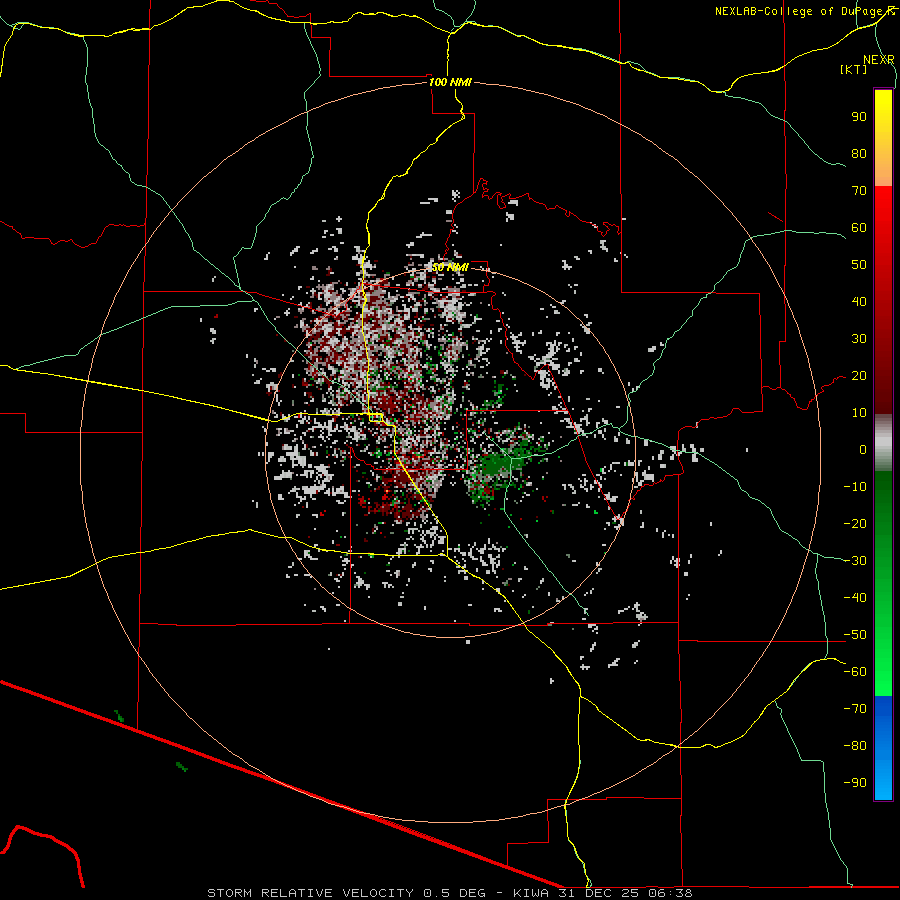Screen dimensions: 900x900
Task: Select the -10 knot scale label
Action: (855, 487)
